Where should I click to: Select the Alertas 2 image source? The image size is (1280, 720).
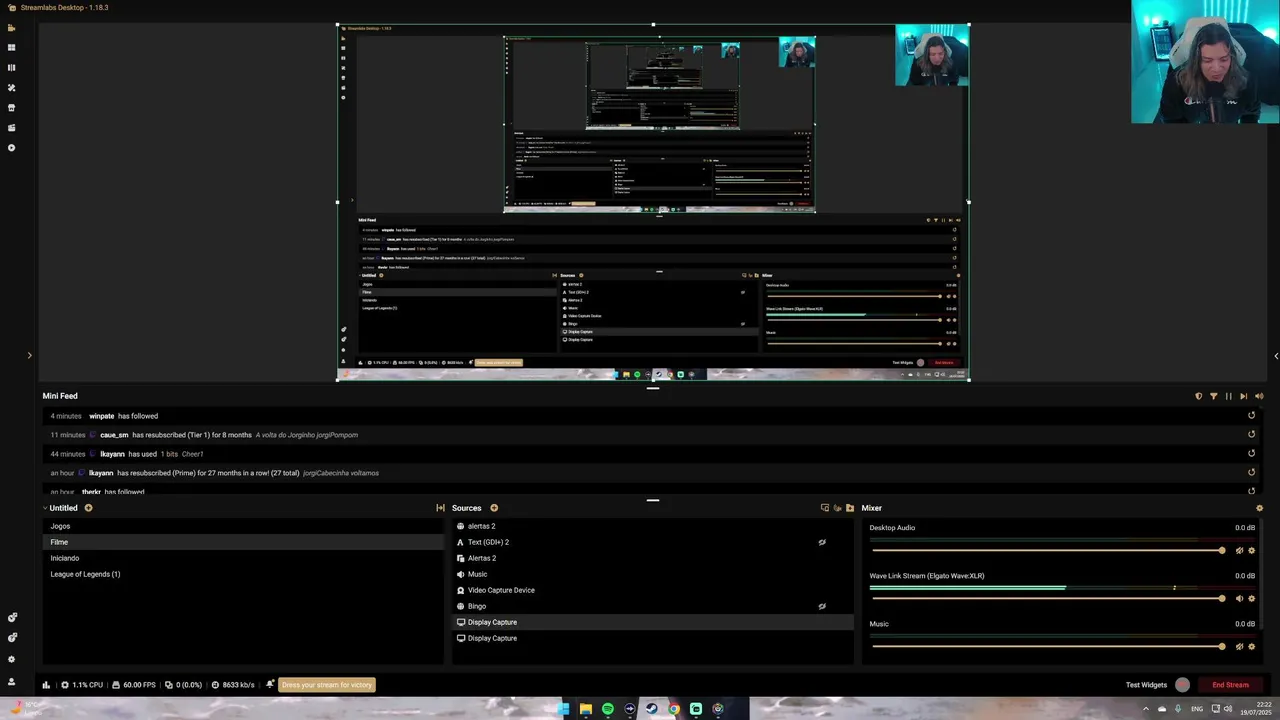[x=653, y=558]
